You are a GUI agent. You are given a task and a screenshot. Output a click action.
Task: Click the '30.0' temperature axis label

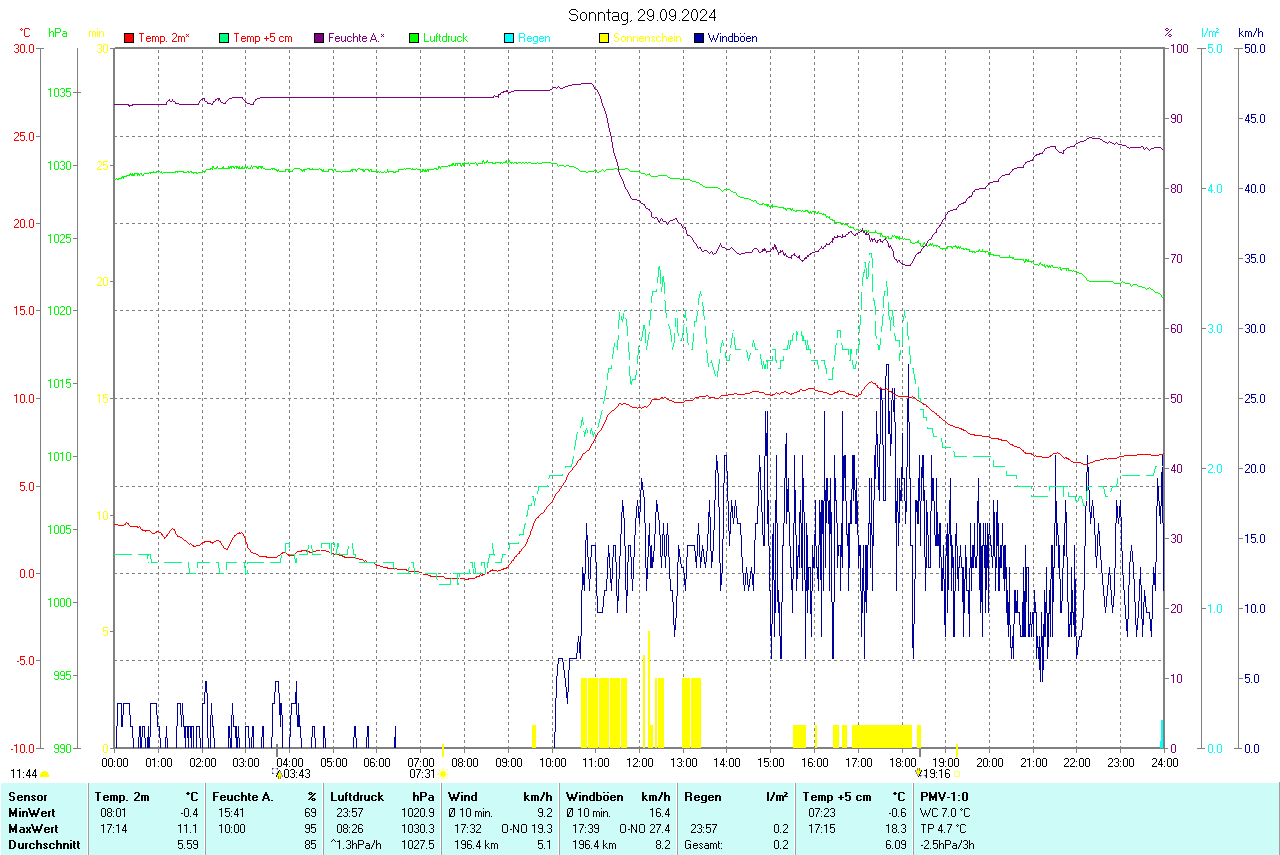[24, 48]
